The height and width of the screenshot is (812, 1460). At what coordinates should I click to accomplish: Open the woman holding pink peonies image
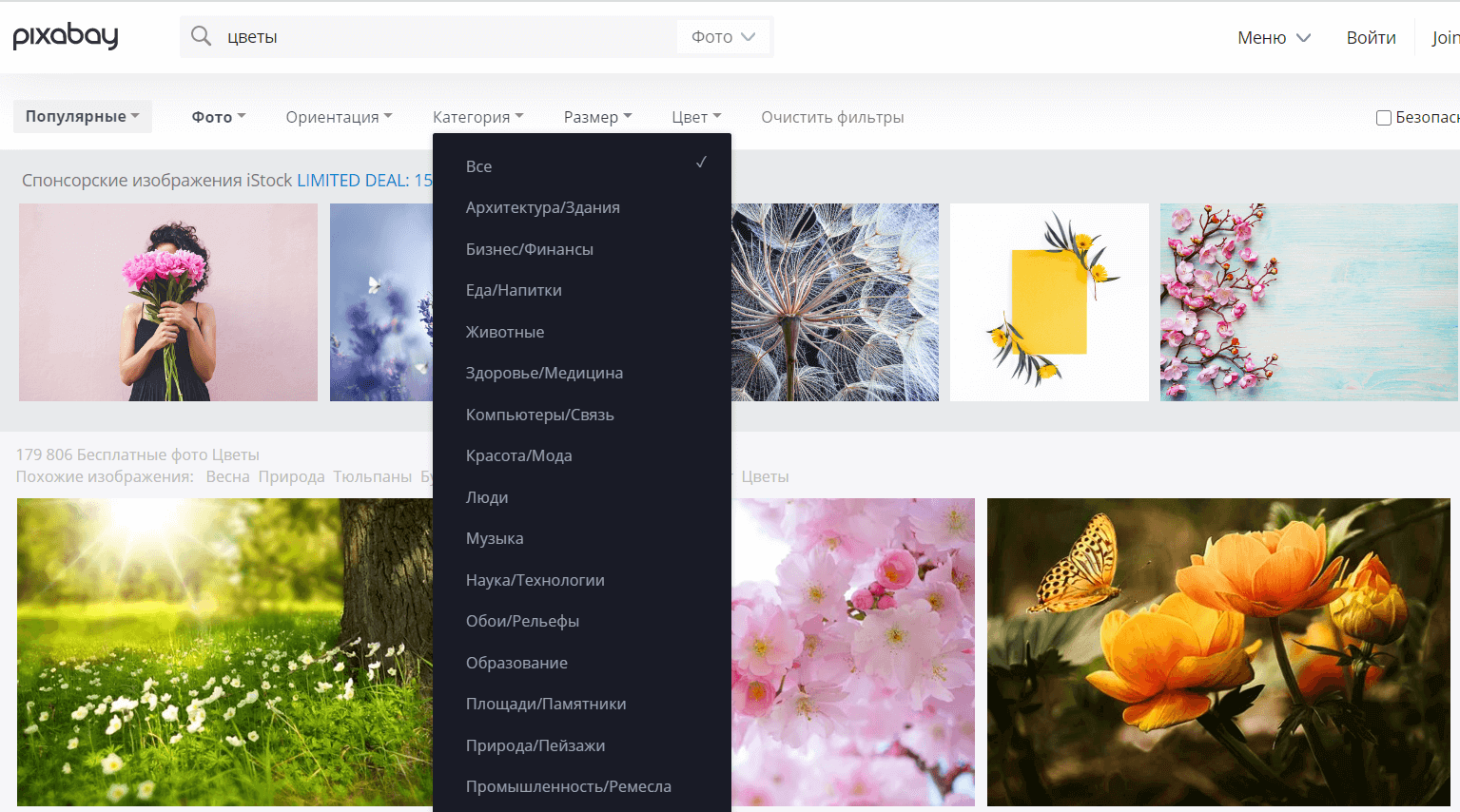click(168, 302)
